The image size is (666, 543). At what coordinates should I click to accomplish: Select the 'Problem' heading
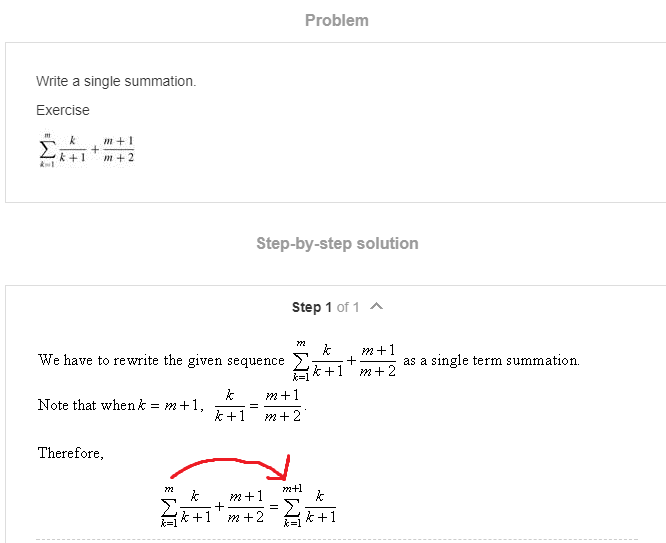coord(337,20)
